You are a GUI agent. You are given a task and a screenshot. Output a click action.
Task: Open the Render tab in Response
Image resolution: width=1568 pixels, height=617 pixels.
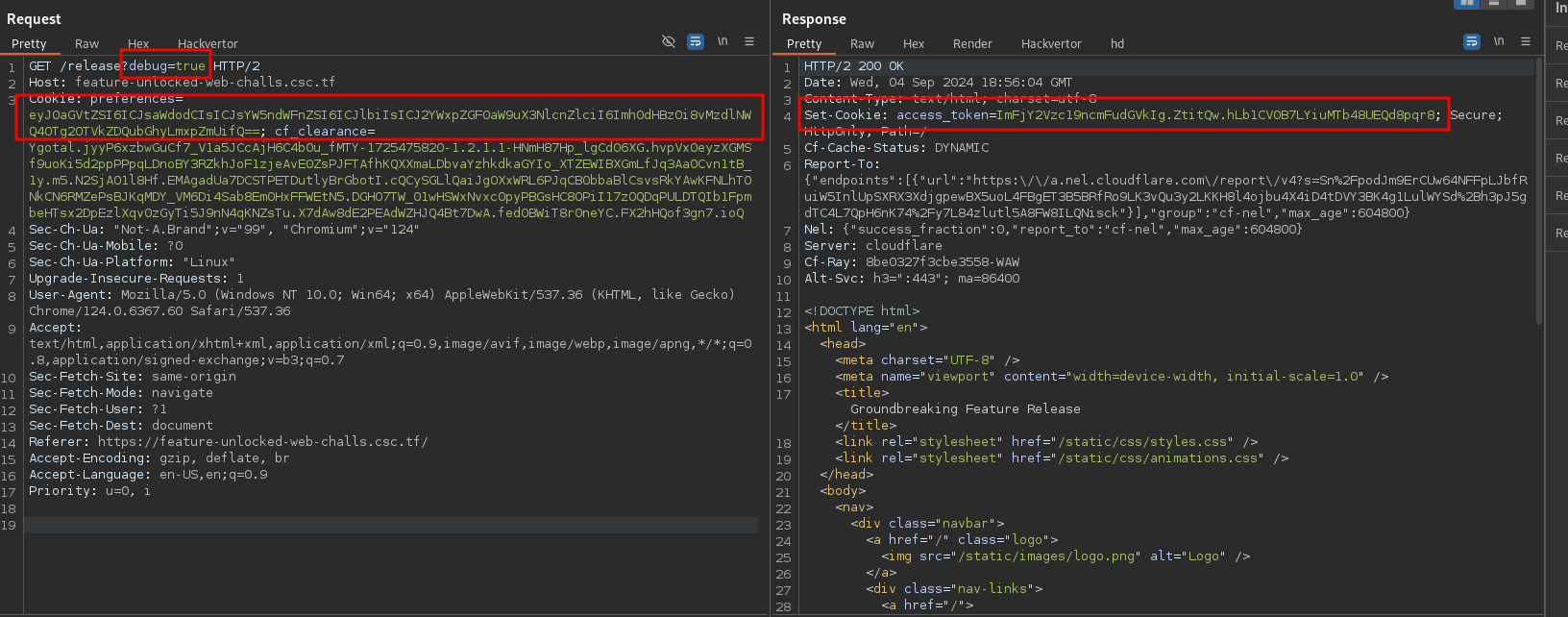pos(972,44)
